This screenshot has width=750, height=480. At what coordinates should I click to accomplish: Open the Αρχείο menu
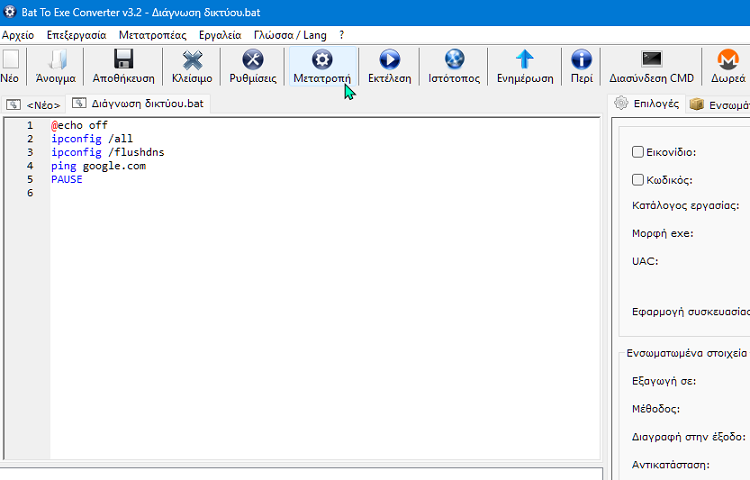click(18, 35)
